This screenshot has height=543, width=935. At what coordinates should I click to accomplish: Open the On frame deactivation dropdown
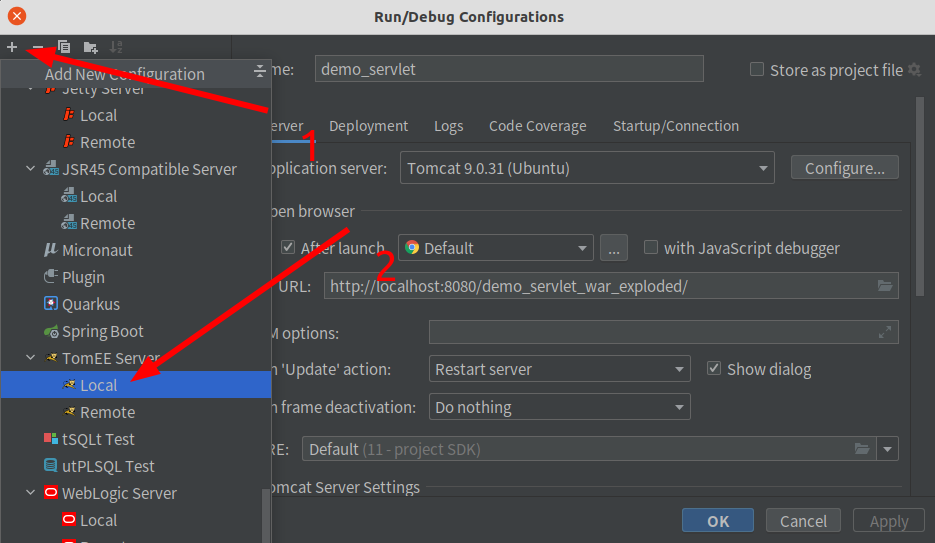tap(559, 407)
